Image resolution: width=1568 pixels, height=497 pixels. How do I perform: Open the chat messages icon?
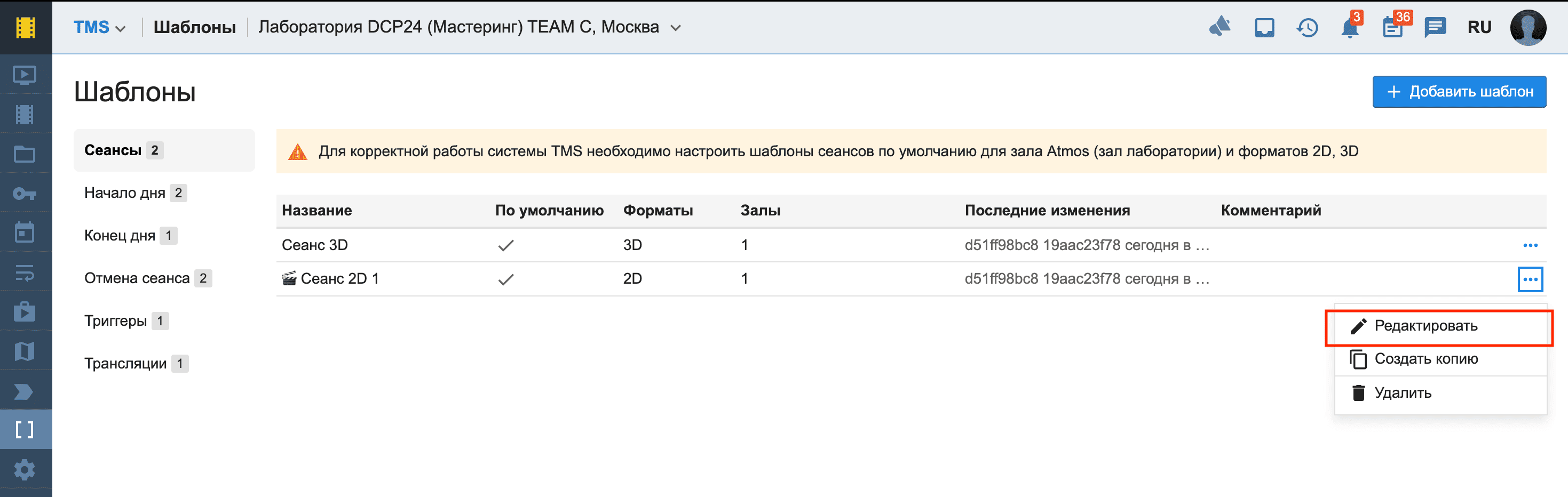(x=1435, y=28)
